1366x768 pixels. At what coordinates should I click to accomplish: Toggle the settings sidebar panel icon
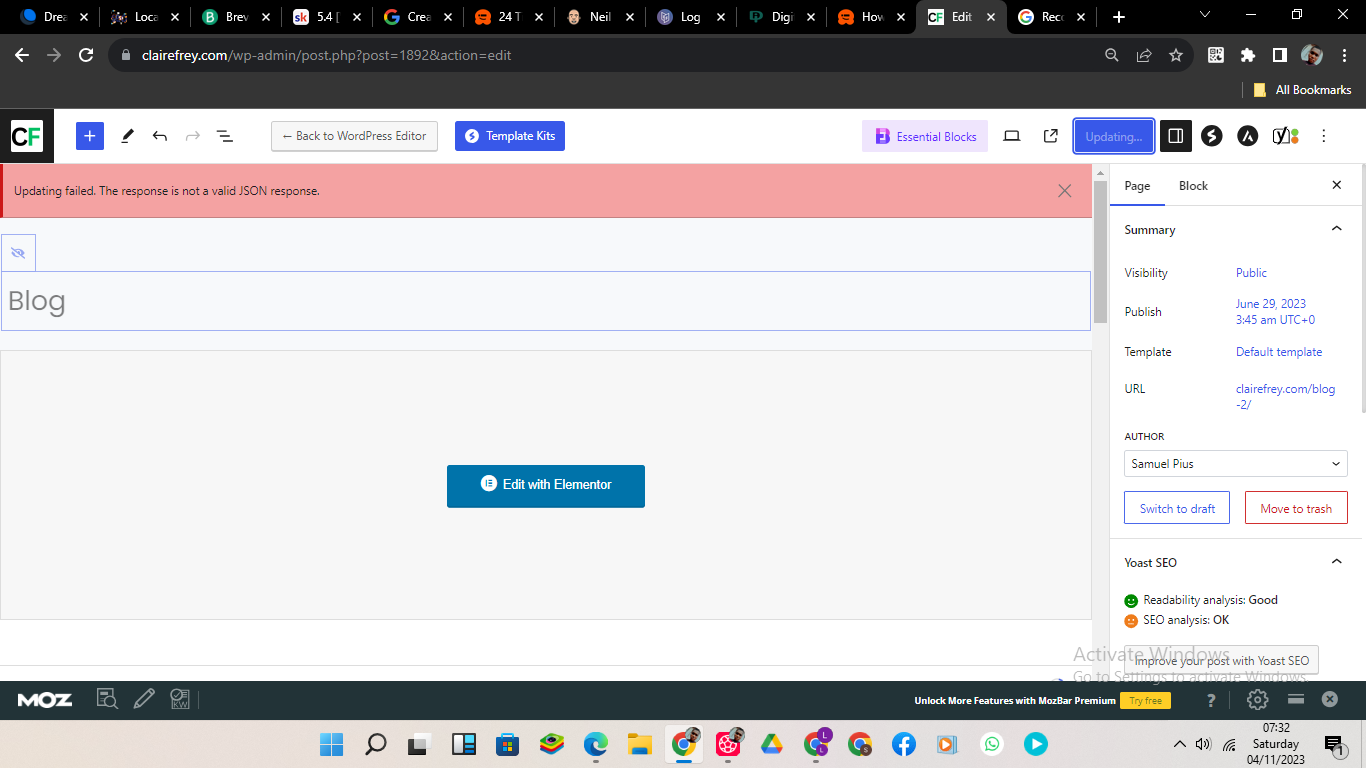click(x=1175, y=135)
